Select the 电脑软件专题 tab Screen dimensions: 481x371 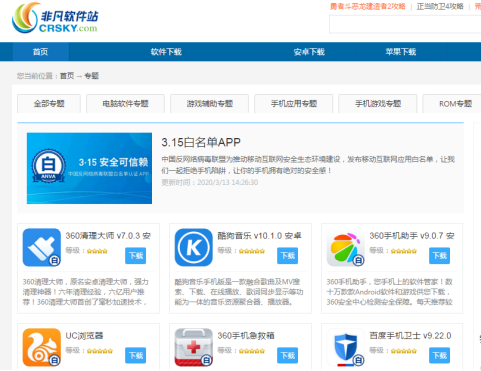125,104
